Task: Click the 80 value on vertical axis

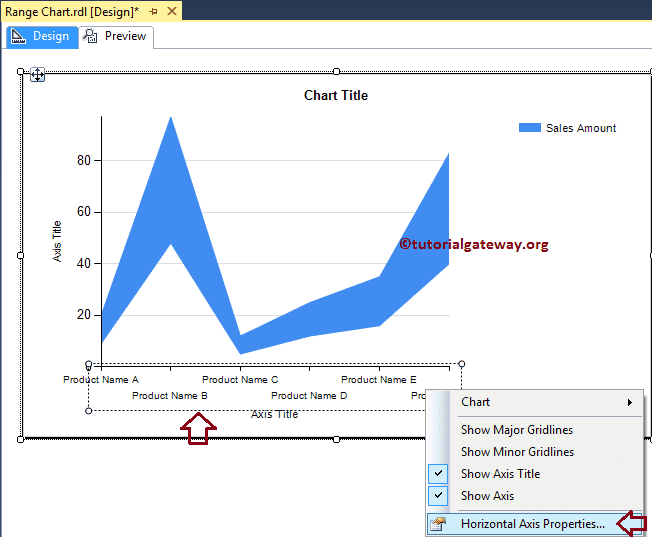Action: coord(84,161)
